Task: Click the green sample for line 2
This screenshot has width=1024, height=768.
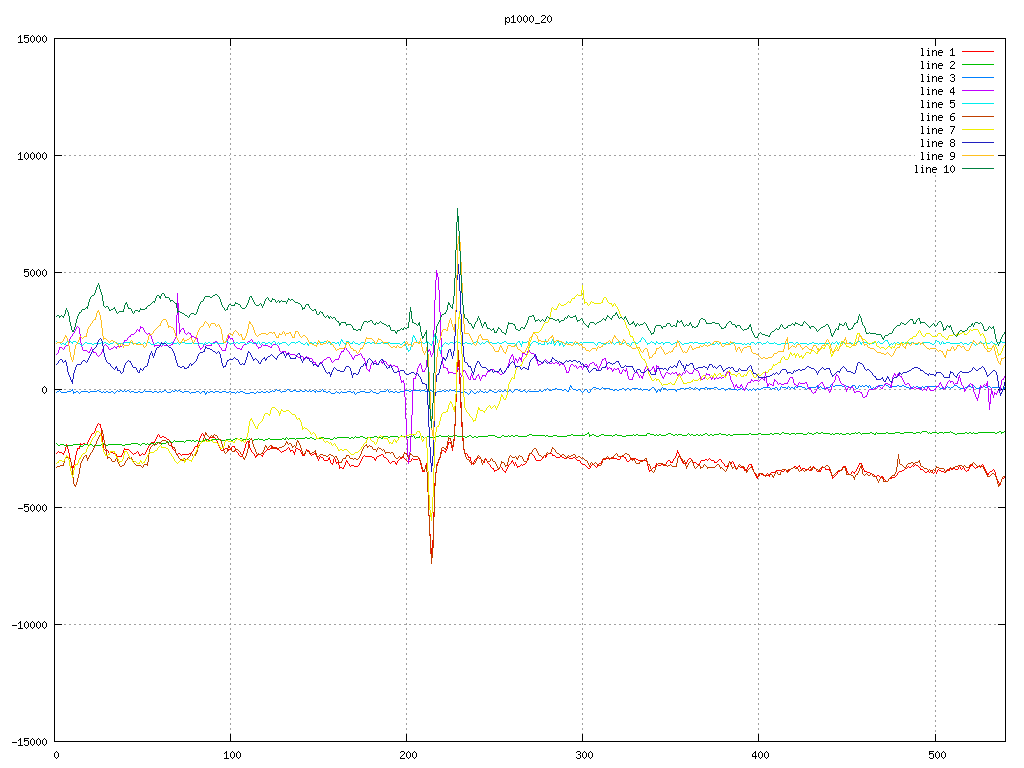Action: click(978, 65)
